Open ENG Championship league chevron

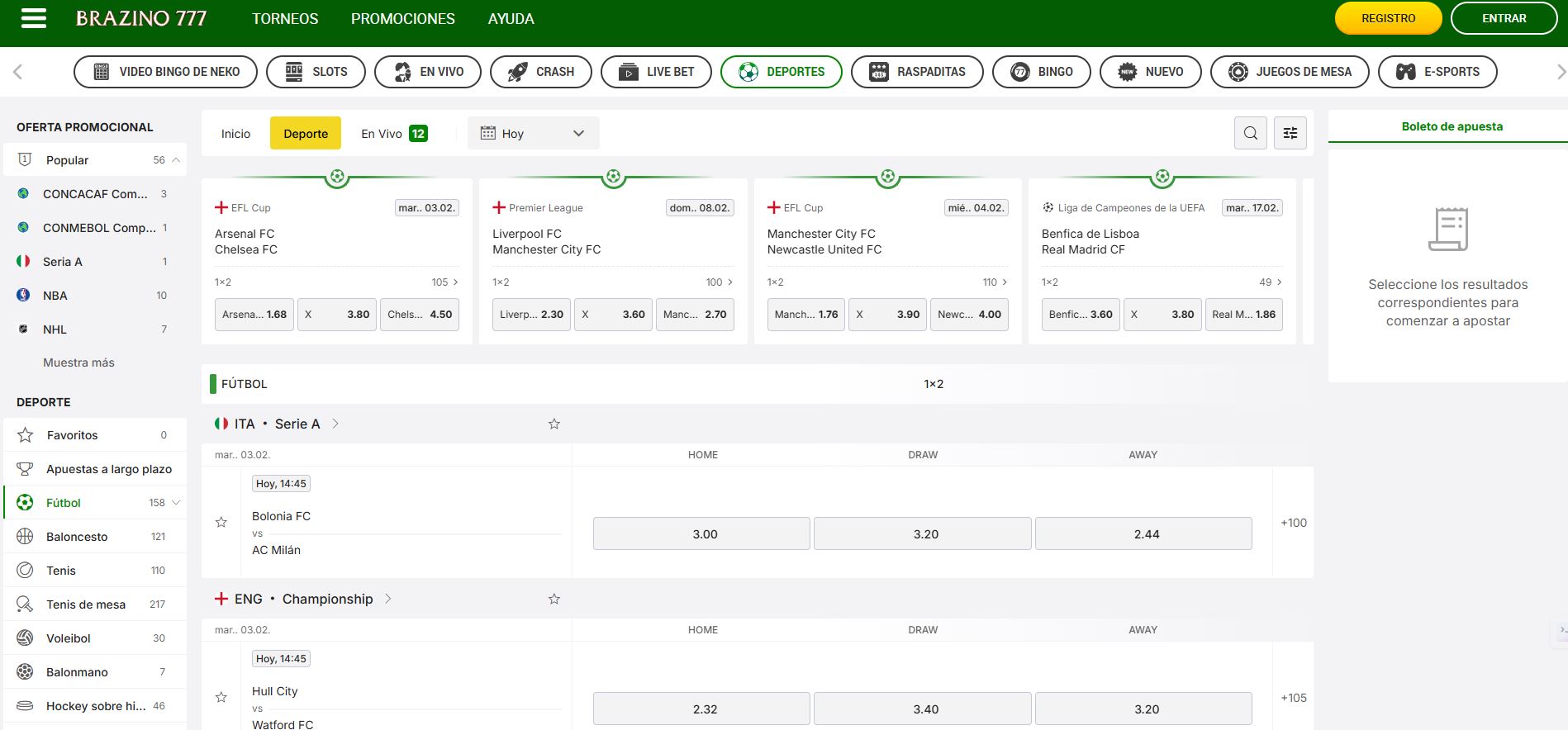tap(388, 599)
